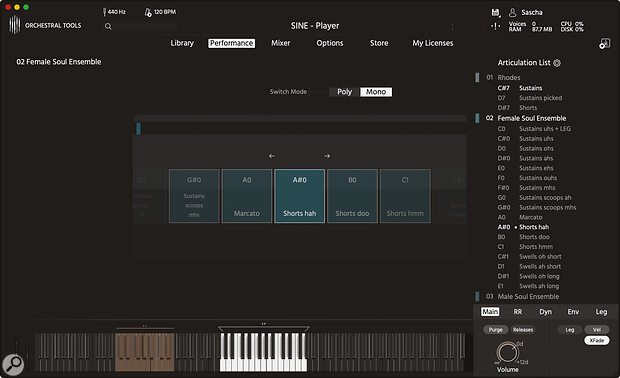Click the MIDI panic icon beside Voices
Viewport: 620px width, 378px height.
click(495, 26)
